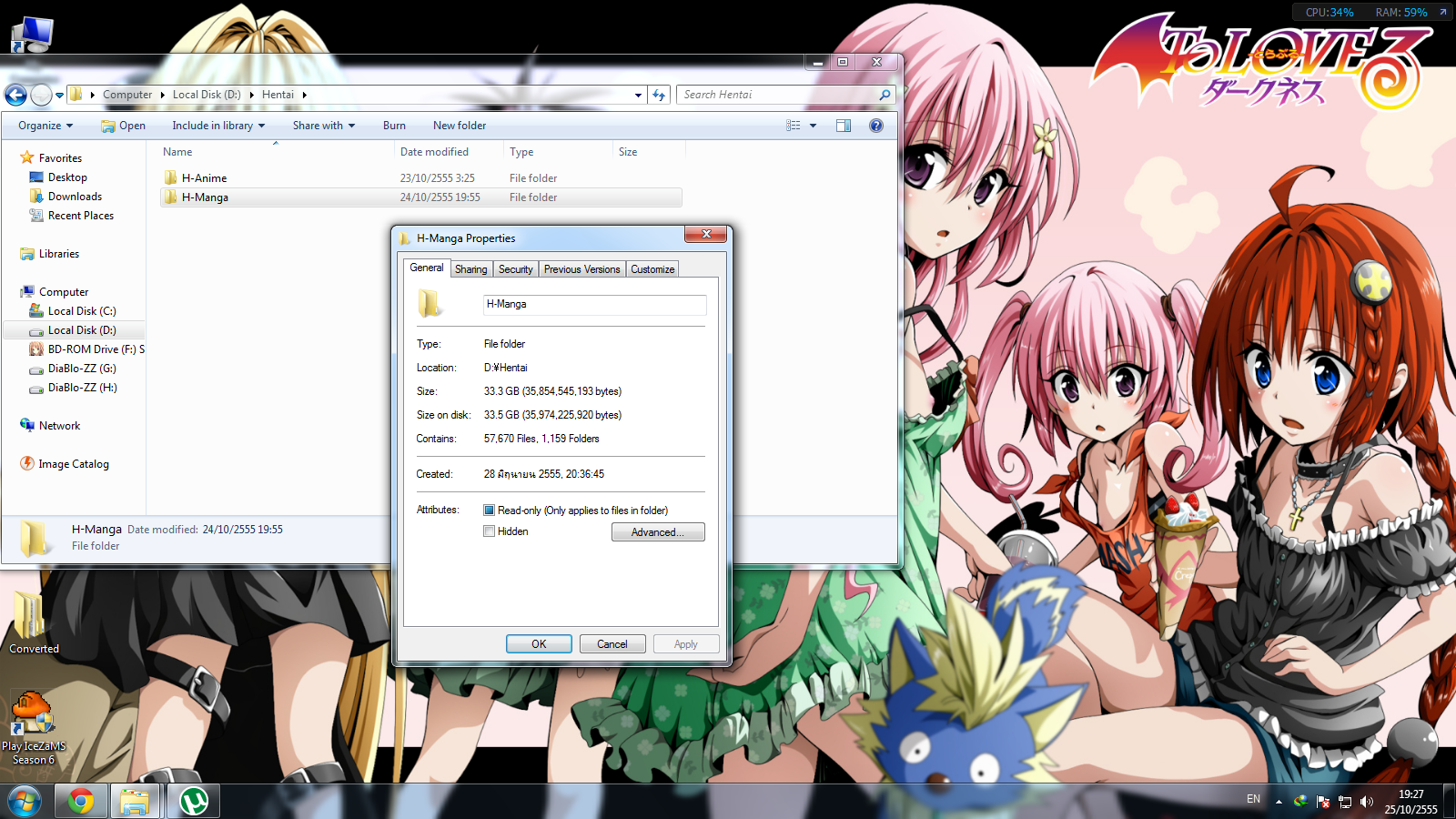This screenshot has width=1456, height=819.
Task: Select the H-Anime folder icon
Action: point(170,178)
